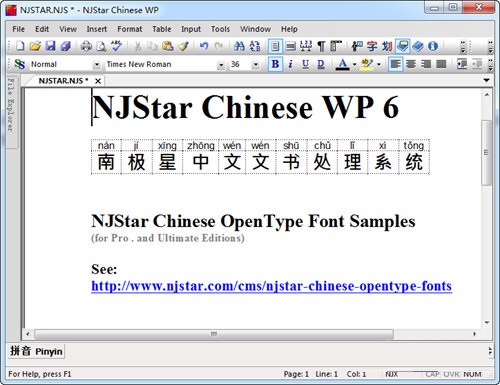Click the blue info circle icon
This screenshot has height=385, width=500.
click(433, 46)
